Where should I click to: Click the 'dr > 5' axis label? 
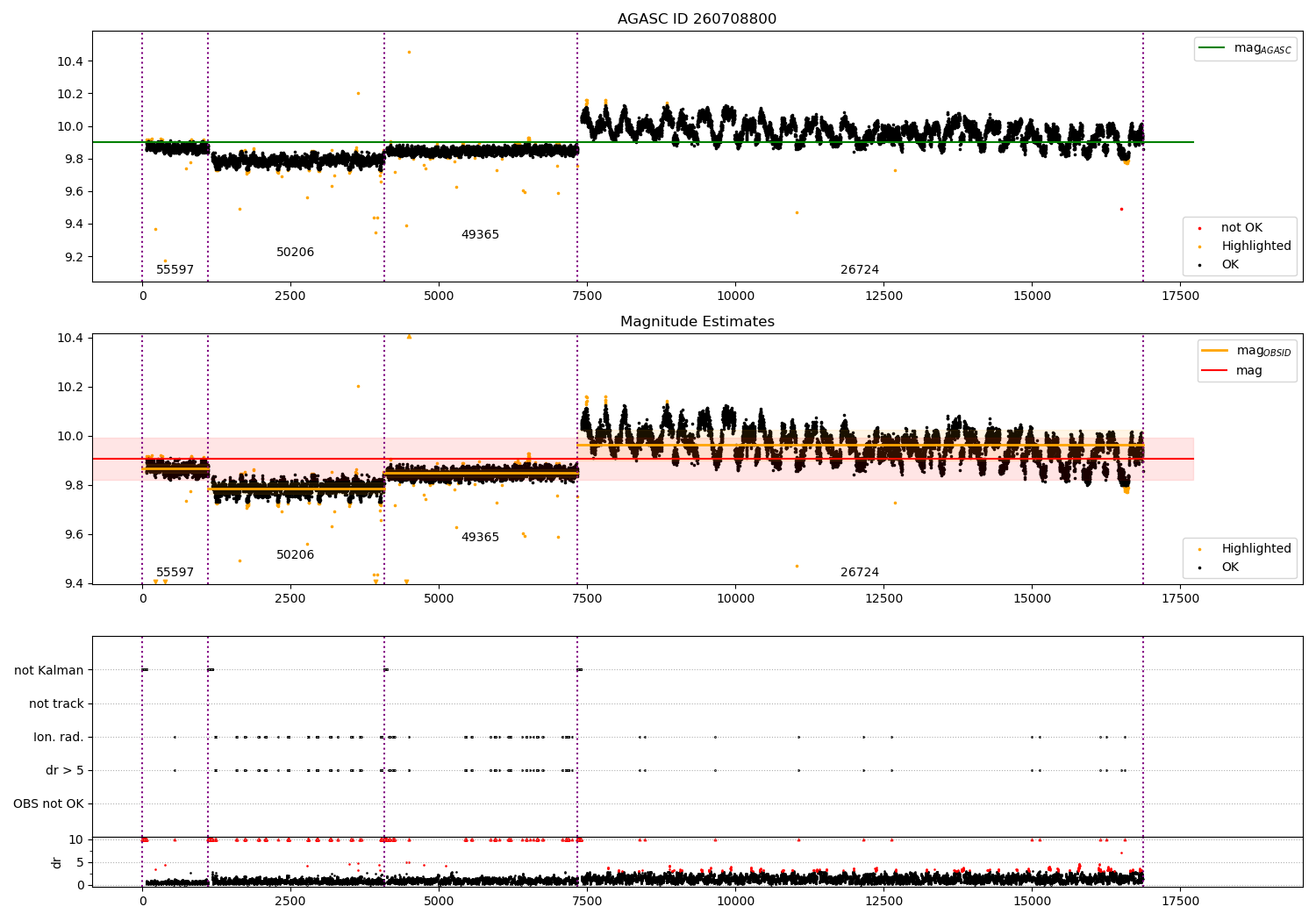[x=65, y=770]
